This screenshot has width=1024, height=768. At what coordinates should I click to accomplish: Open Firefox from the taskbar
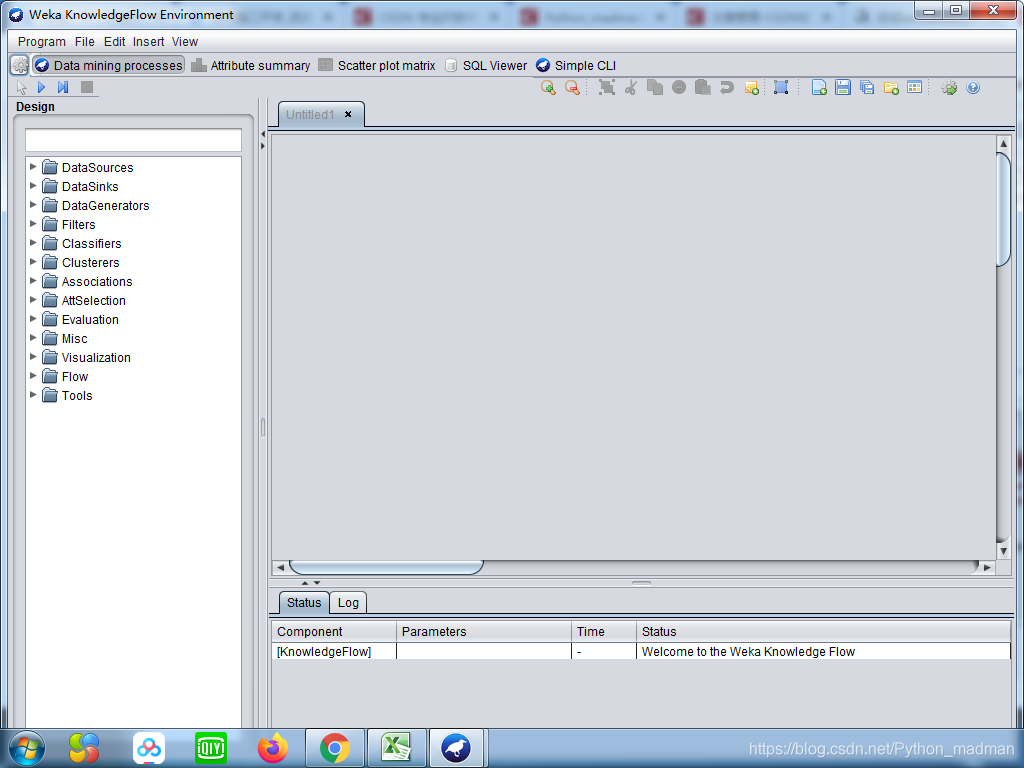click(x=272, y=748)
